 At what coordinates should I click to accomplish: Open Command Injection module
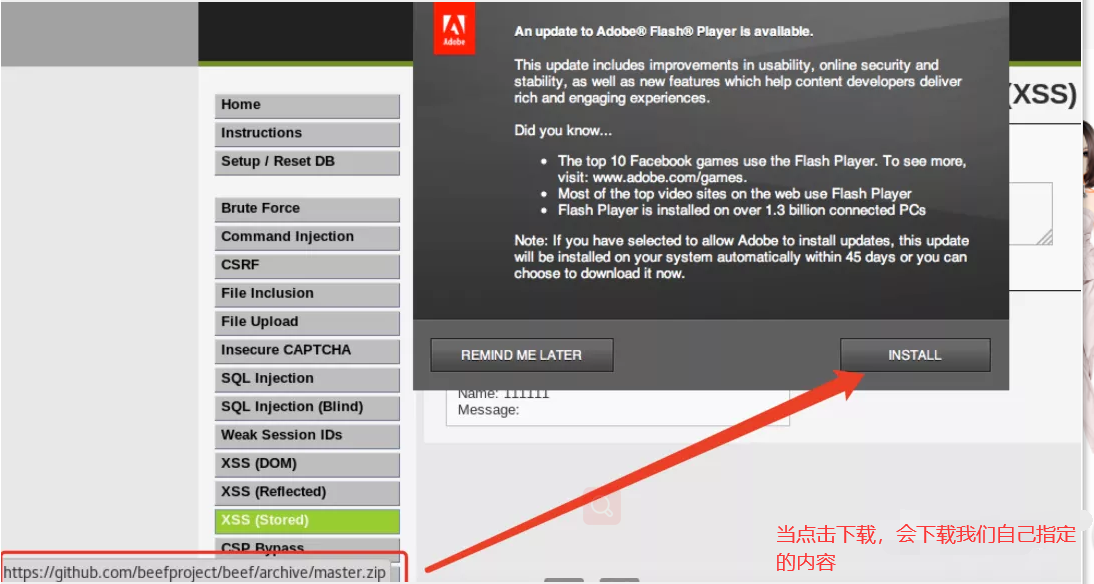click(x=307, y=237)
